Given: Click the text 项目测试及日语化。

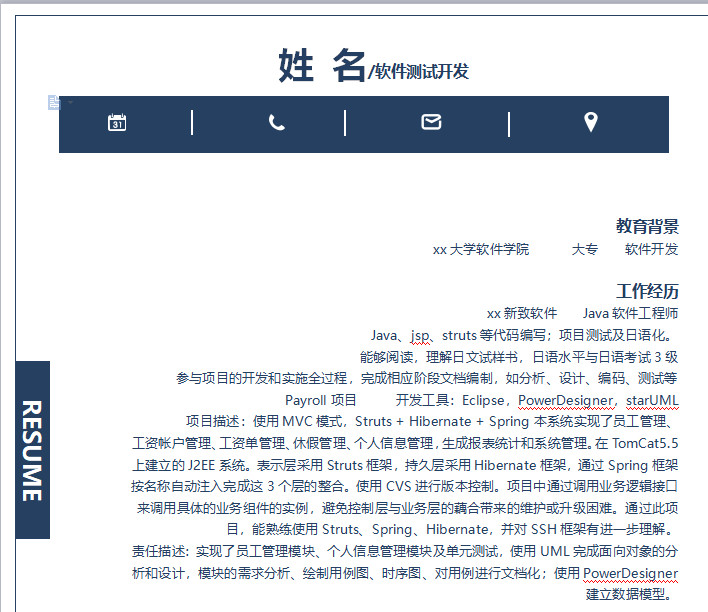Looking at the screenshot, I should pos(617,336).
